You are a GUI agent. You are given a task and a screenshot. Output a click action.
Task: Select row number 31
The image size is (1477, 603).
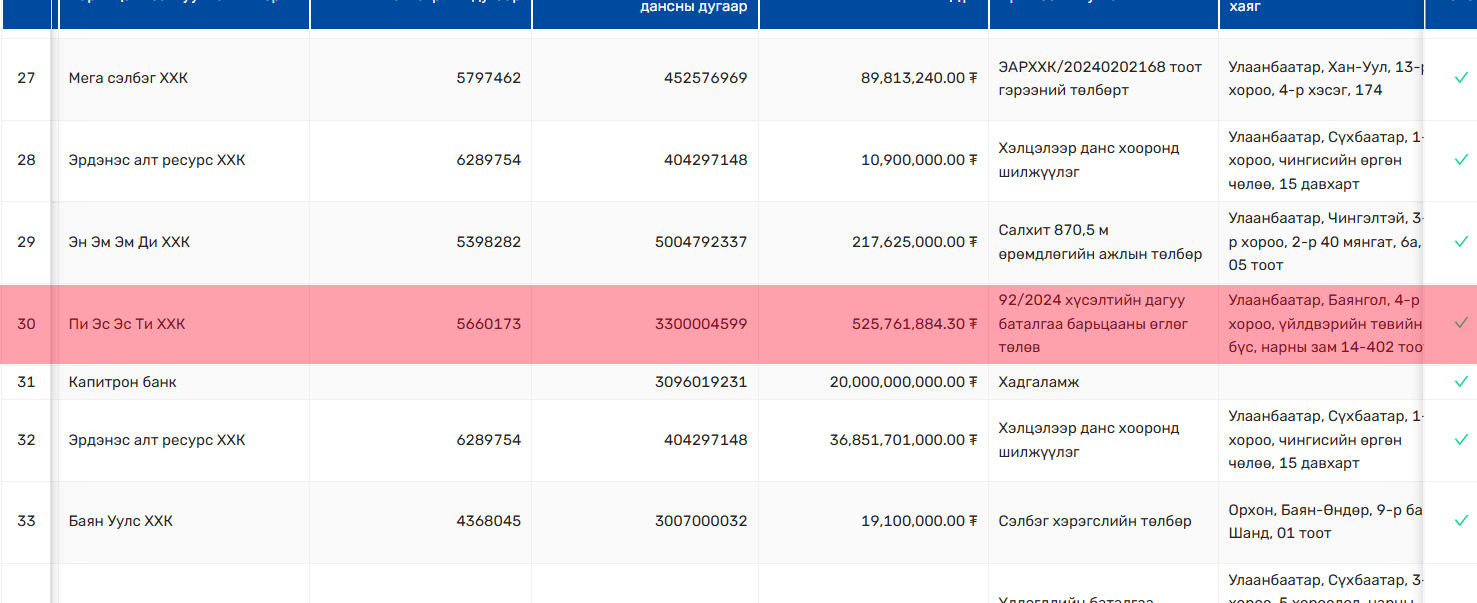click(x=26, y=382)
